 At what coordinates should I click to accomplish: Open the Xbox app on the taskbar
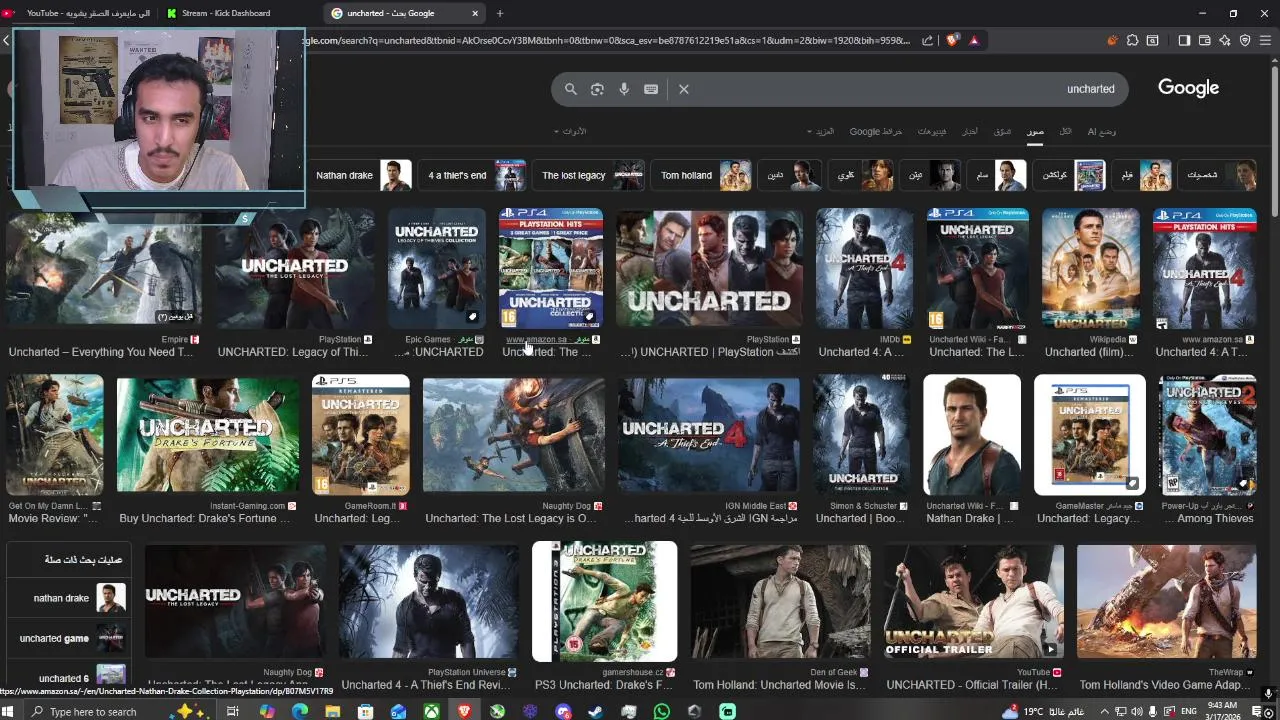click(431, 711)
